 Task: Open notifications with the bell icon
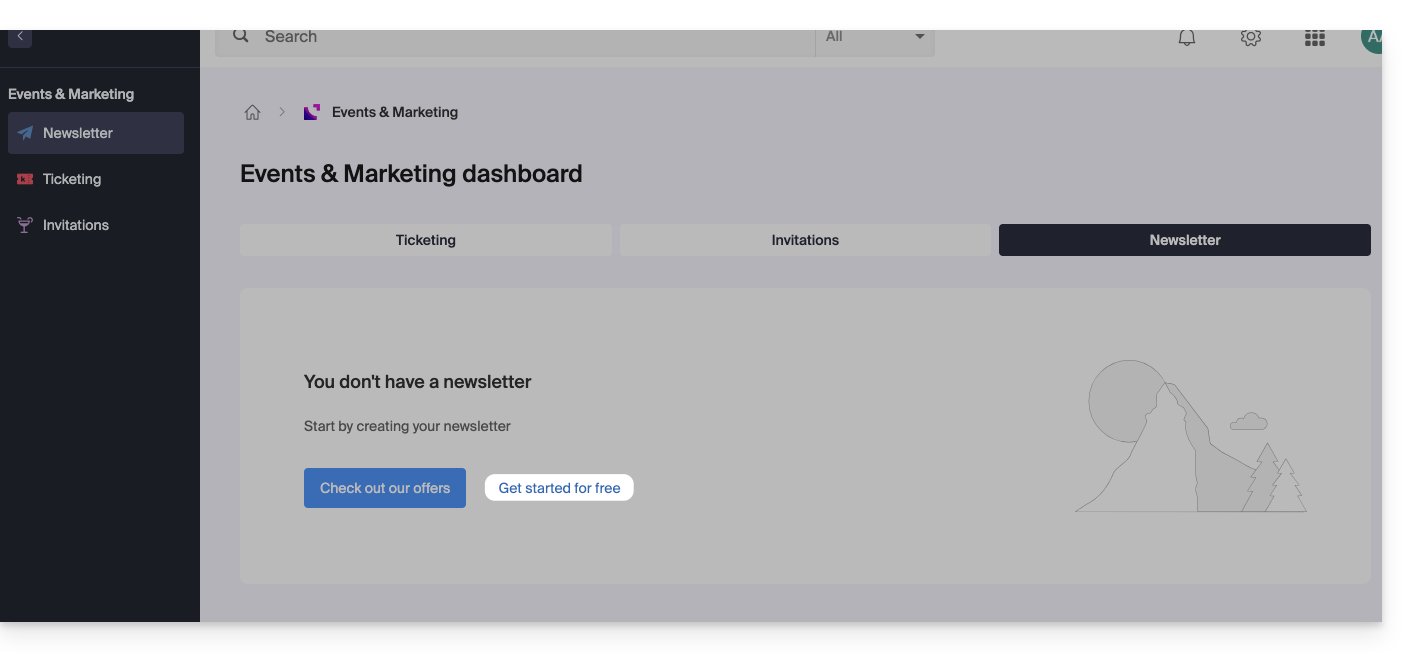1187,38
